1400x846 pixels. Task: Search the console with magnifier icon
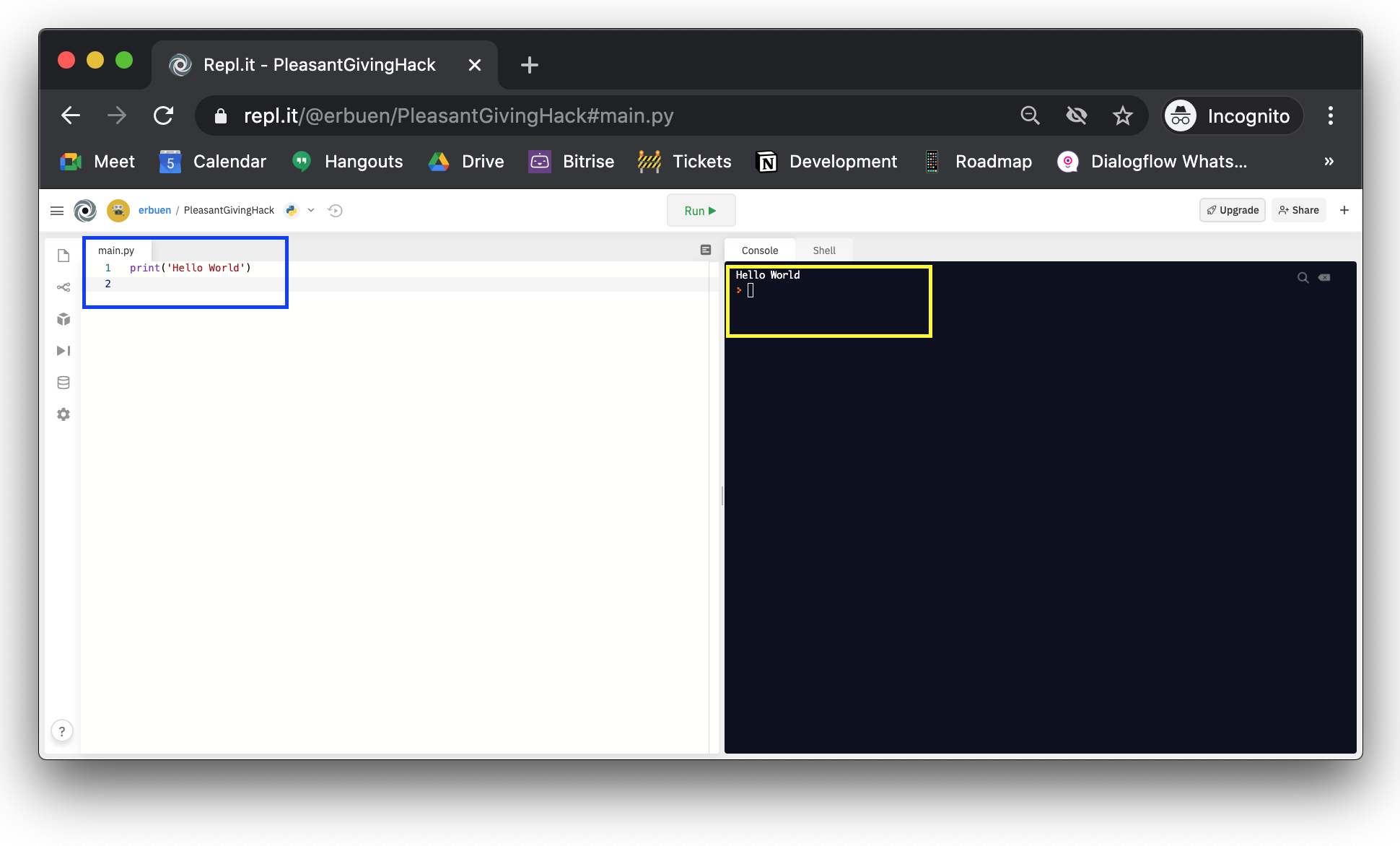point(1303,278)
